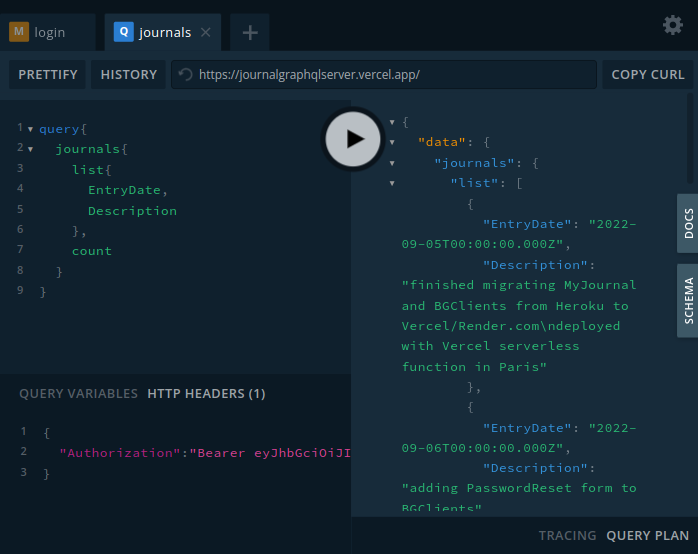Open the QUERY PLAN panel
Viewport: 698px width, 554px height.
tap(647, 535)
